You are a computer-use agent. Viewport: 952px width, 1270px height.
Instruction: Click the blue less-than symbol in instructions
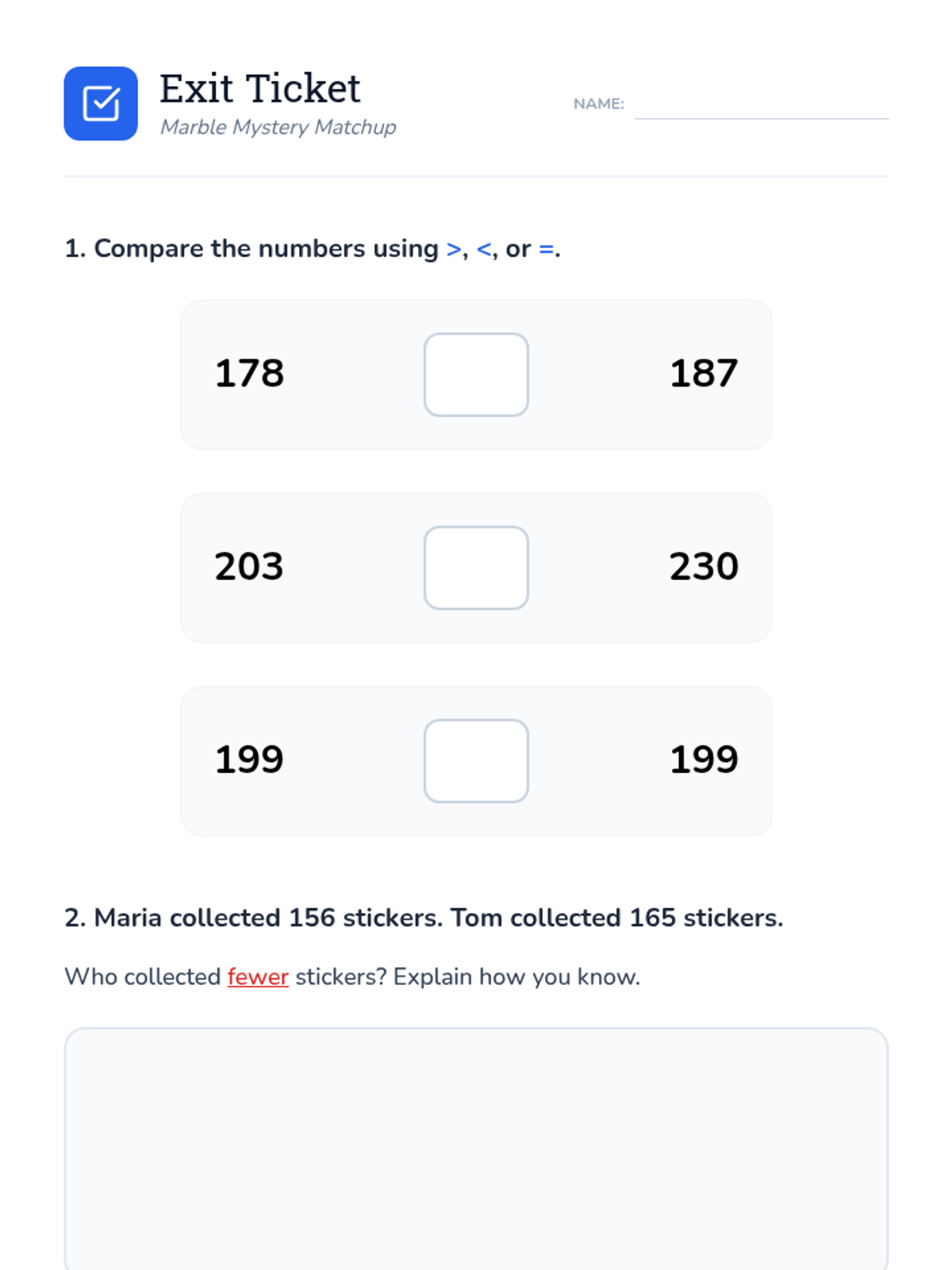484,249
